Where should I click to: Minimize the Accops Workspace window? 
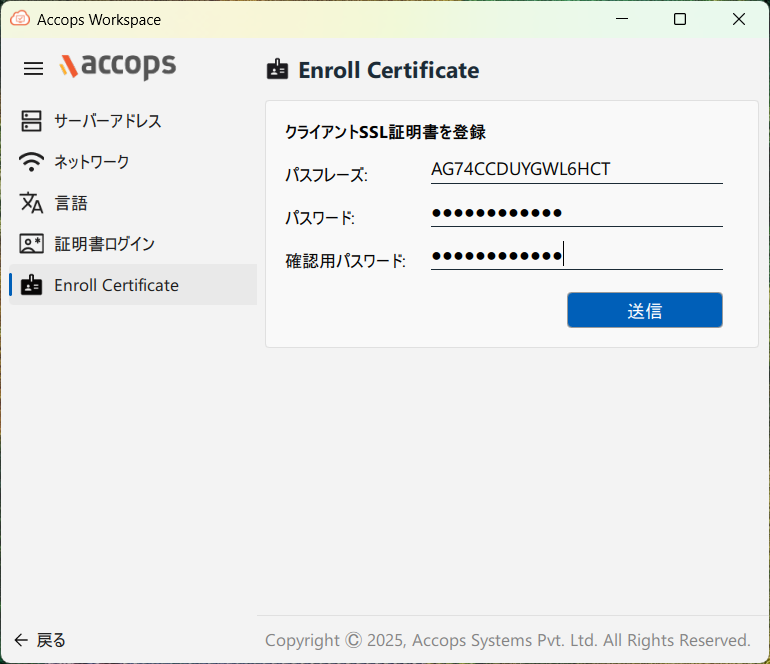point(622,19)
